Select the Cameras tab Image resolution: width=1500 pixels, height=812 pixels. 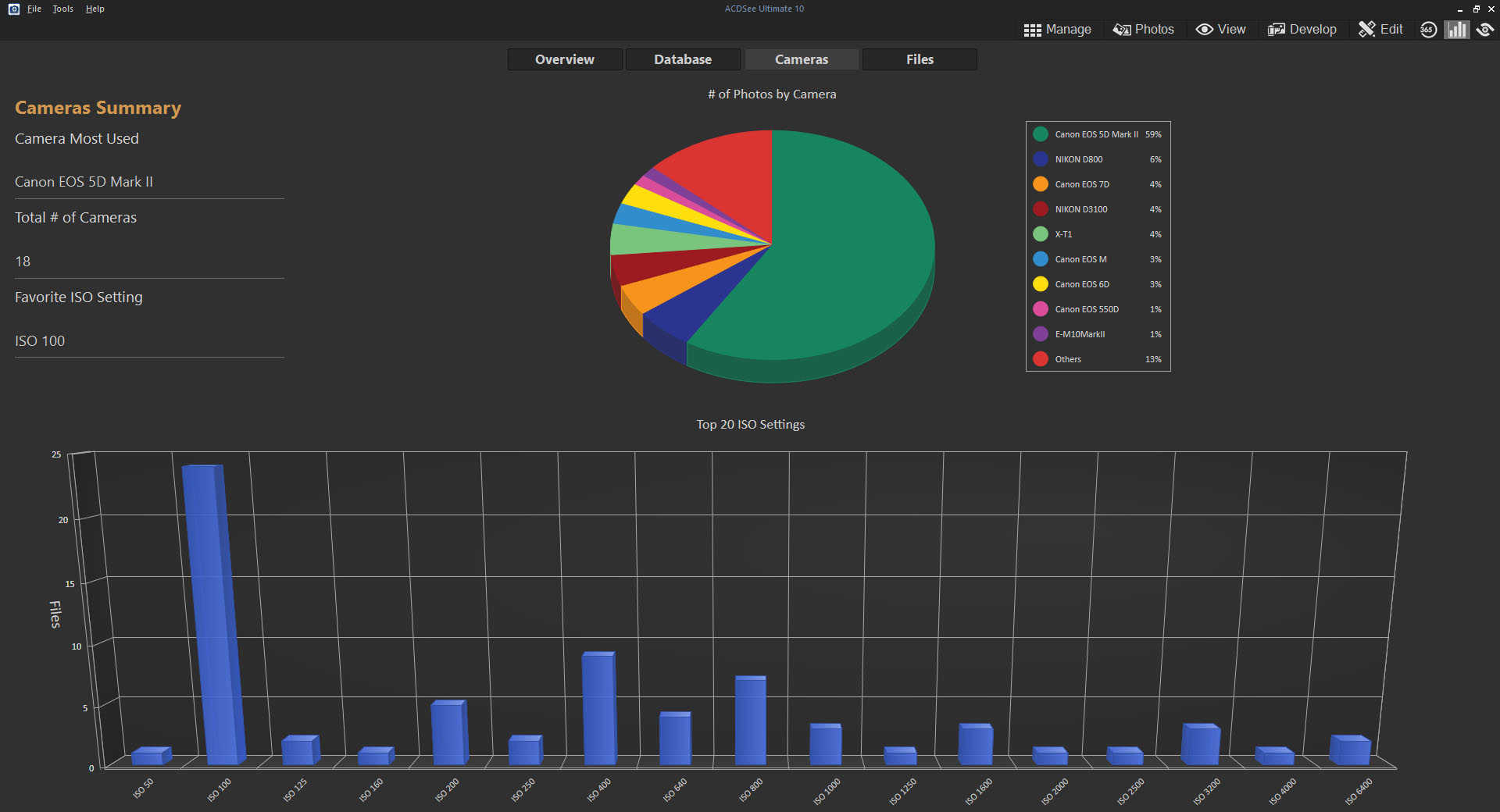tap(802, 59)
